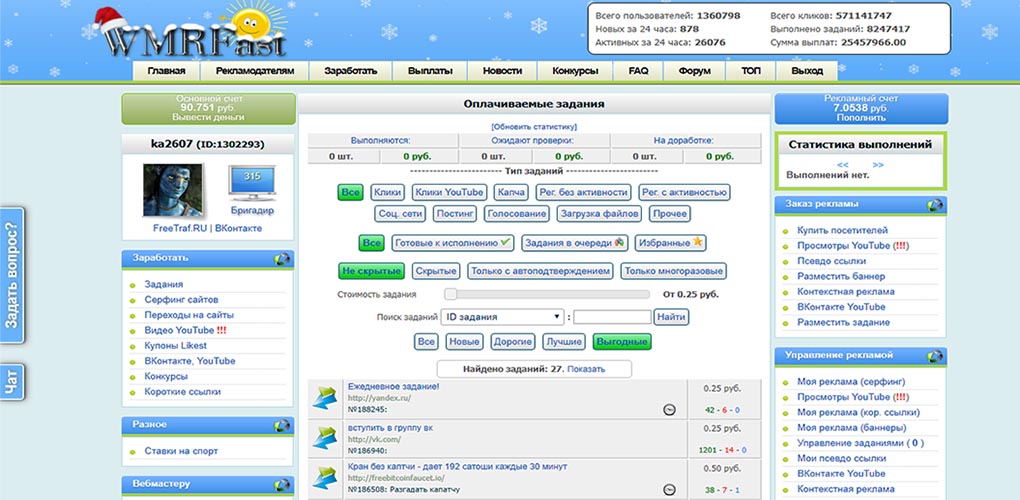This screenshot has height=500, width=1020.
Task: Open the Avatar profile picture
Action: click(173, 190)
